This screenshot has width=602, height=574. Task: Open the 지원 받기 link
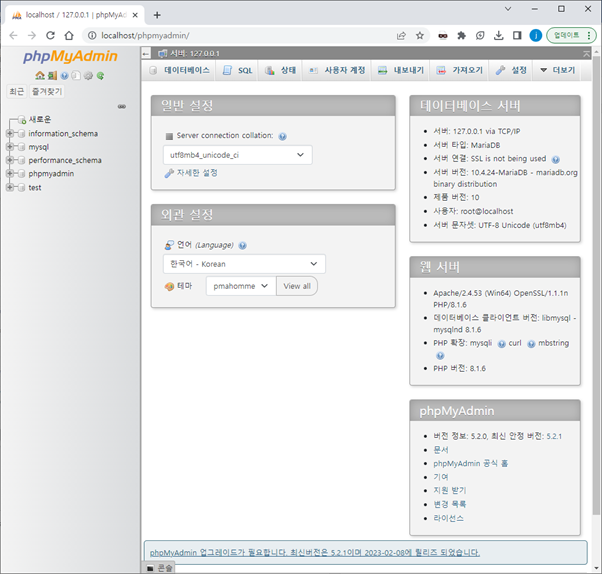tap(450, 491)
